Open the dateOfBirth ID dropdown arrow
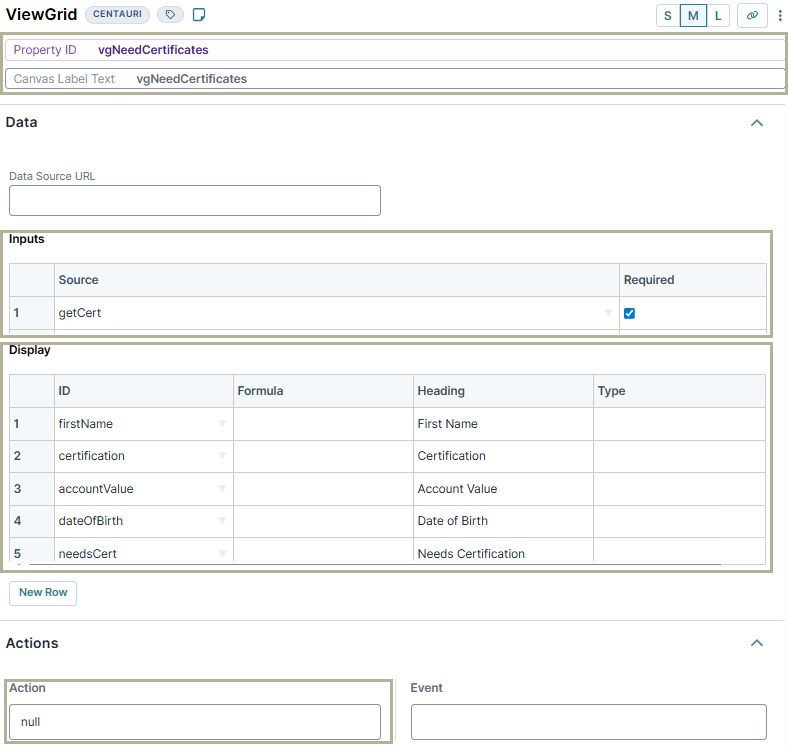Screen dimensions: 788x747 [222, 521]
